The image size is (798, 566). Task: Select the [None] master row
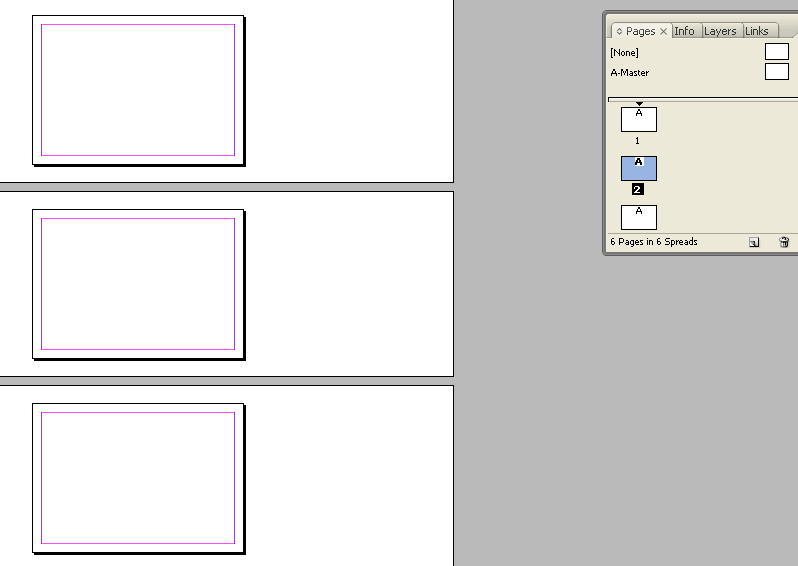[701, 52]
